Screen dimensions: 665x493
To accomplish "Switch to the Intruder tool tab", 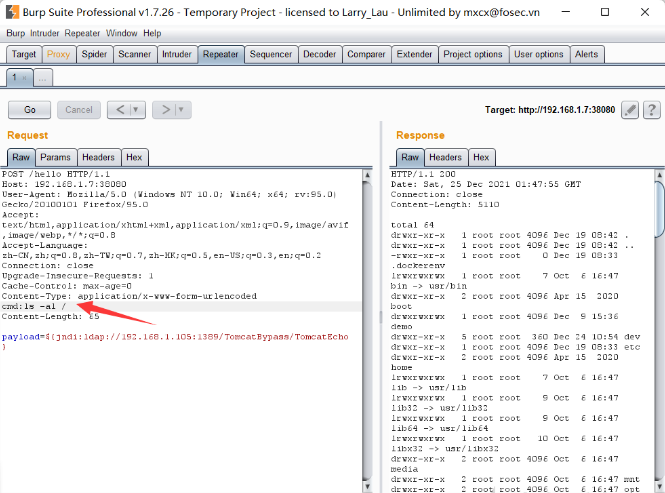I will click(177, 54).
